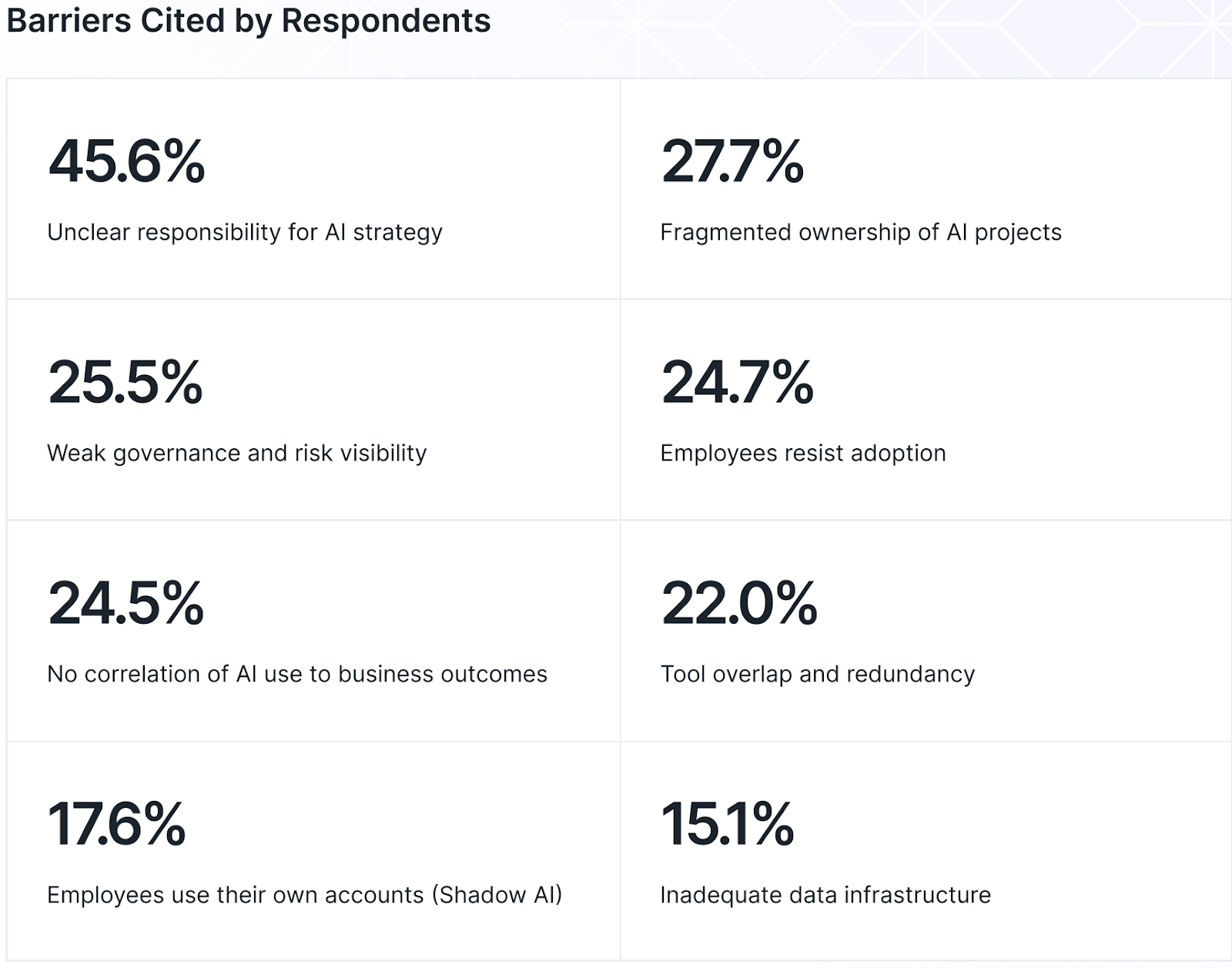Select the "Fragmented ownership of AI projects" label
The image size is (1232, 968).
click(x=861, y=232)
